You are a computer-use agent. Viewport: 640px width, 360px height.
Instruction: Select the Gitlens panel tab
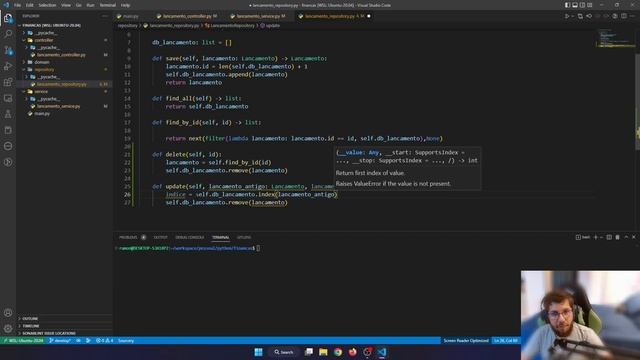tap(244, 237)
